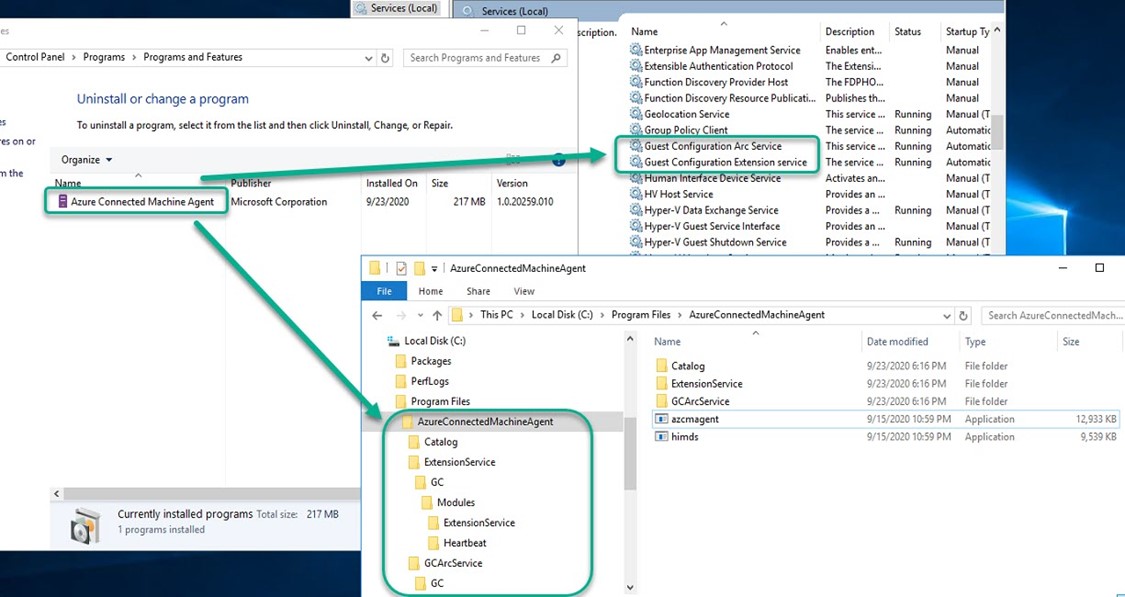Click the Catalog folder icon in file list
1125x597 pixels.
(x=661, y=366)
